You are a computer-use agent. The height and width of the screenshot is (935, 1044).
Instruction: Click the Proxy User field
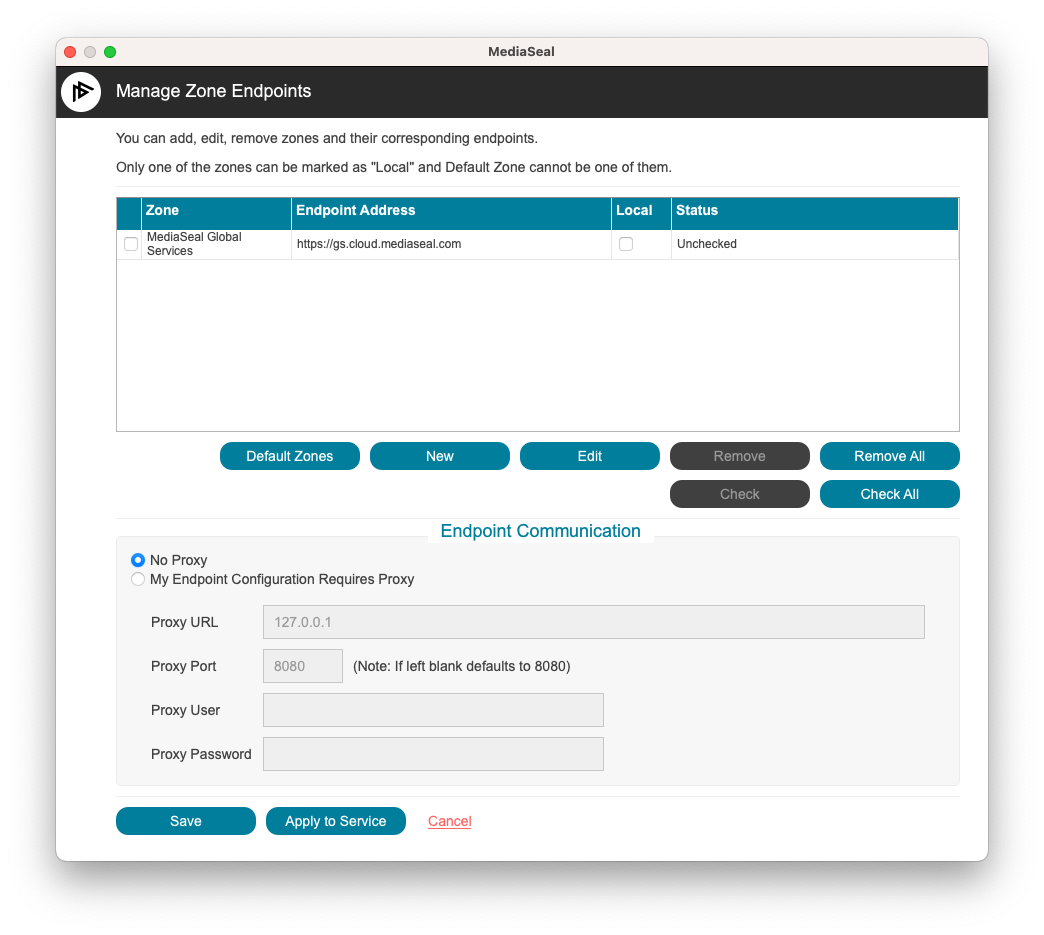pyautogui.click(x=433, y=710)
